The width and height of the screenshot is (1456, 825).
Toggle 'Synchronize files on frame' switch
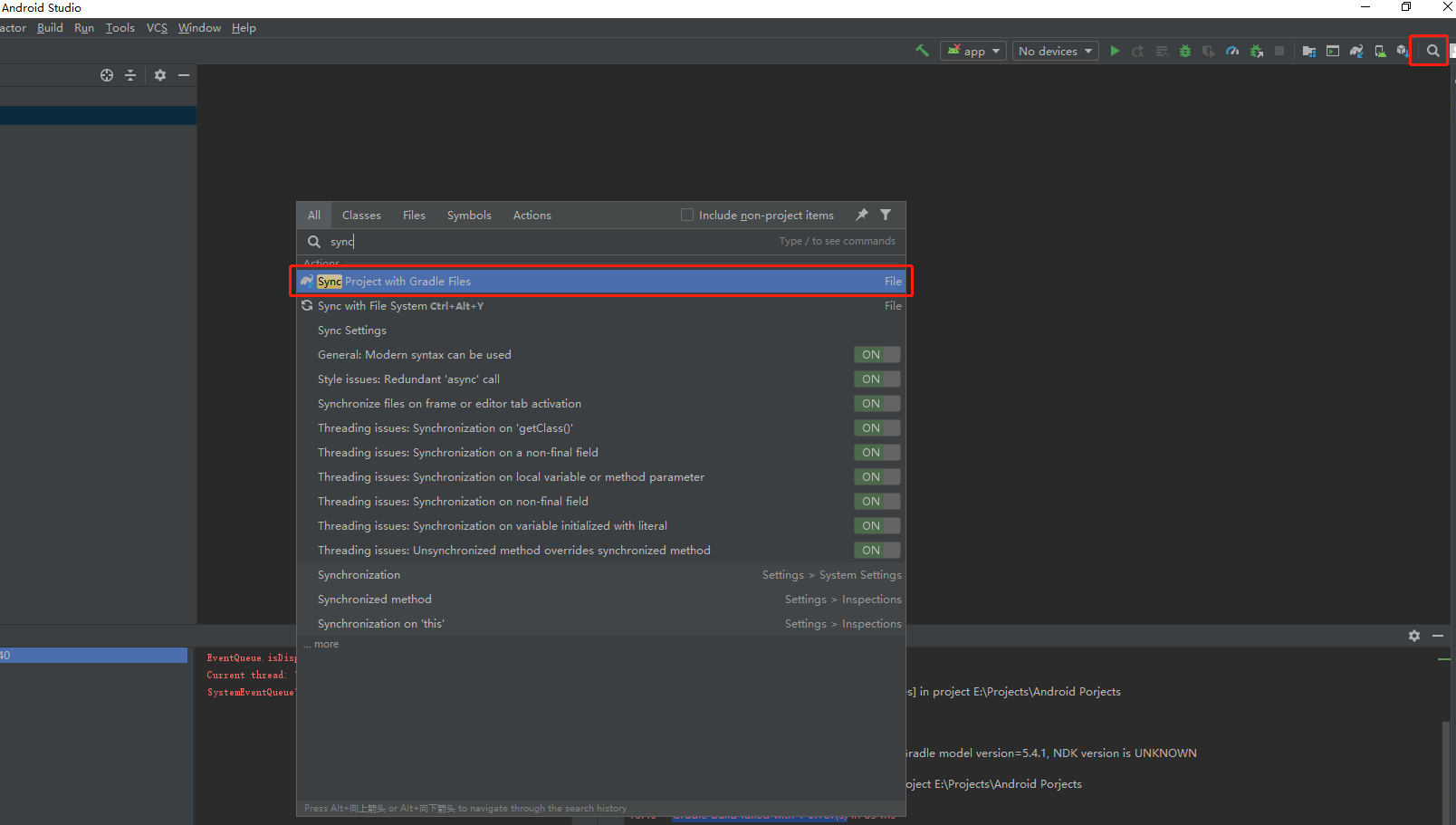tap(876, 404)
